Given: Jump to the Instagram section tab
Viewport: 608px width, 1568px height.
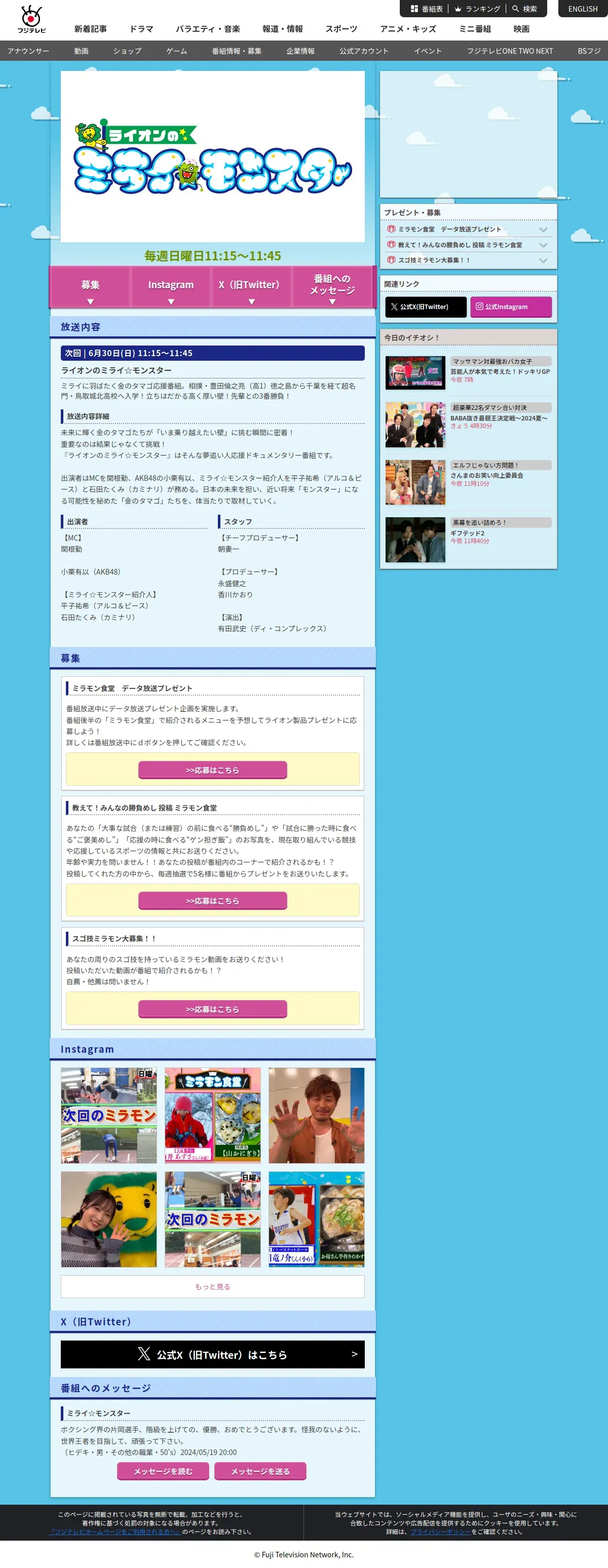Looking at the screenshot, I should (x=170, y=287).
